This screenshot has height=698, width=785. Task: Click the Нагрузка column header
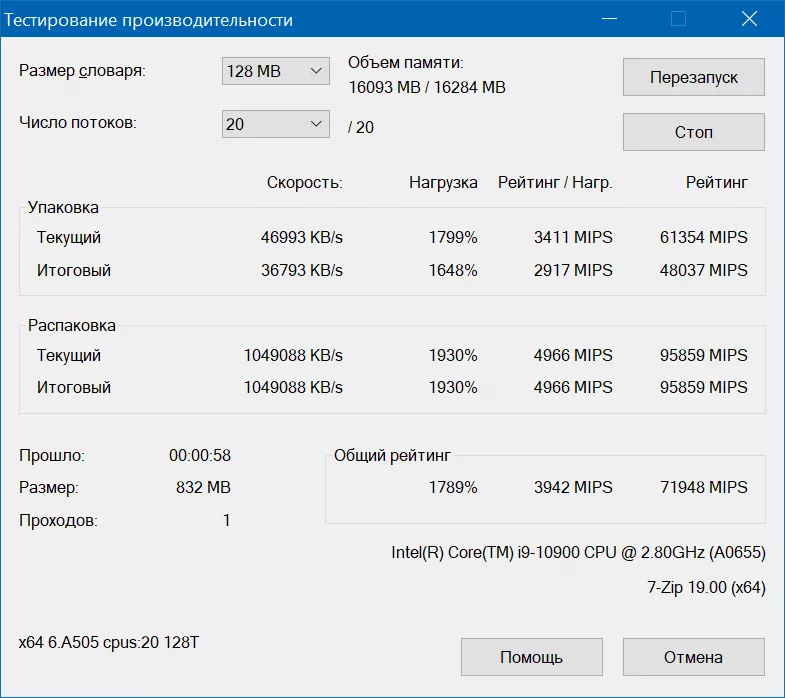click(443, 183)
